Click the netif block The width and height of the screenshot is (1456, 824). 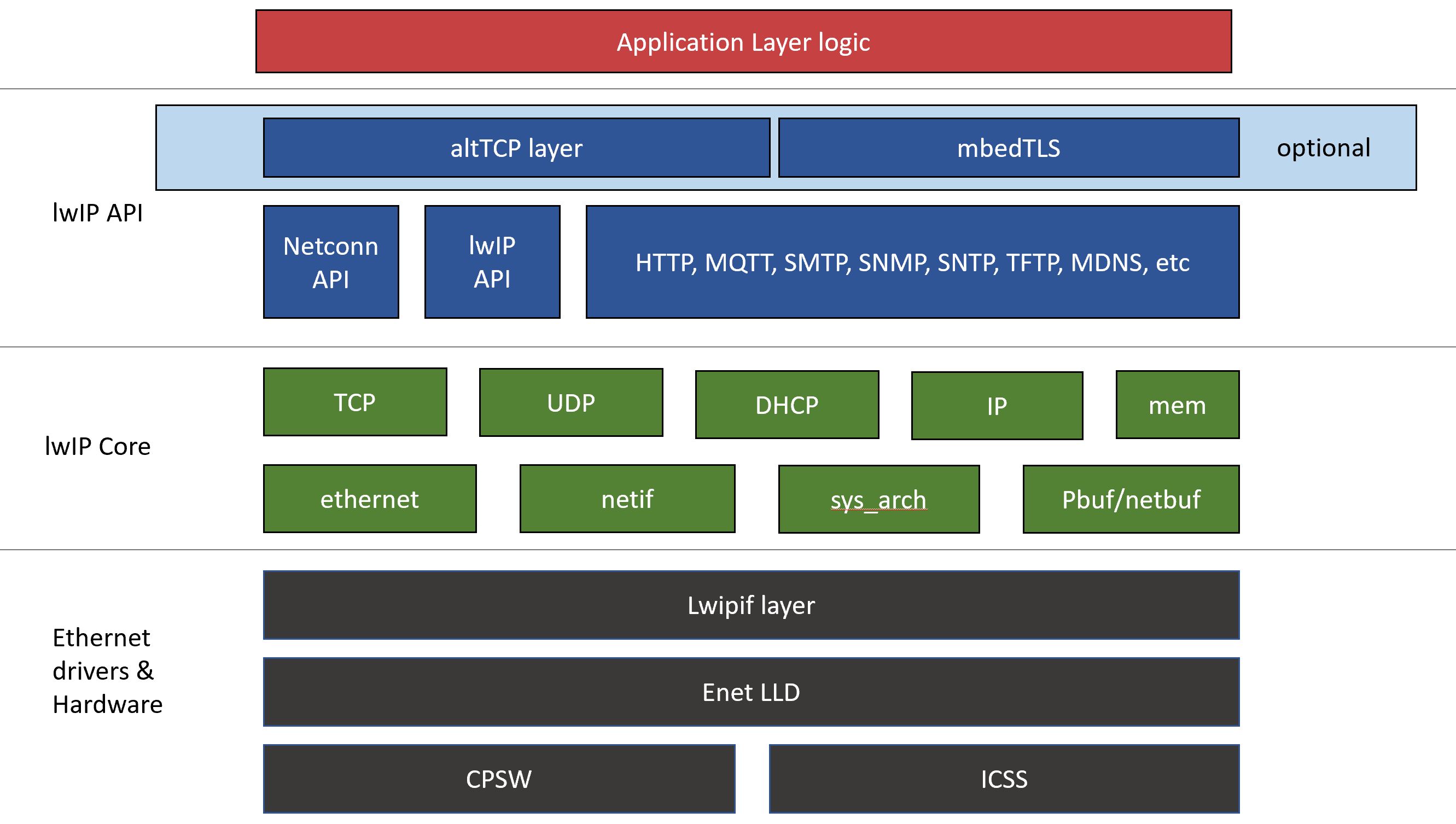(x=627, y=499)
